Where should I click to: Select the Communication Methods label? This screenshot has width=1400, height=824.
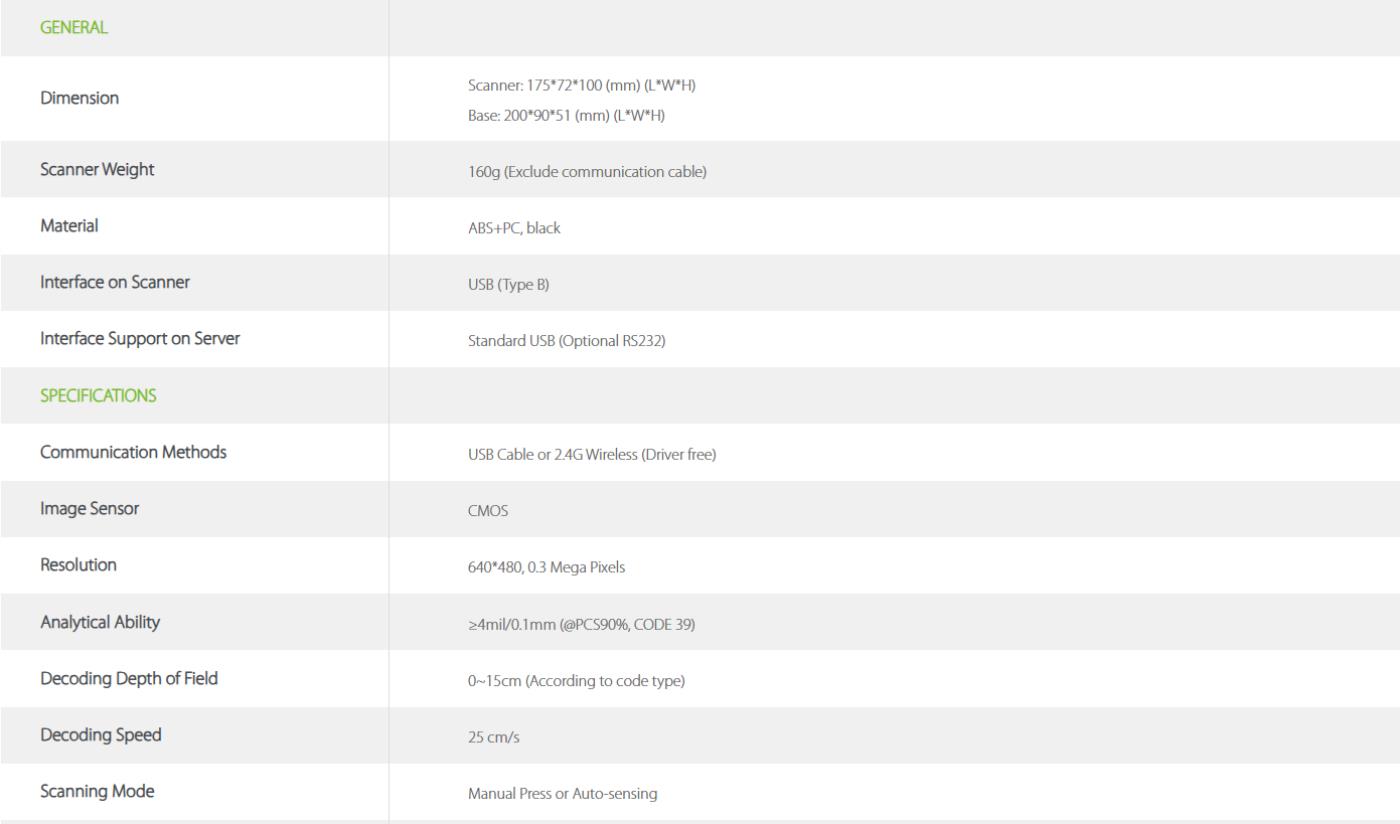(x=133, y=452)
